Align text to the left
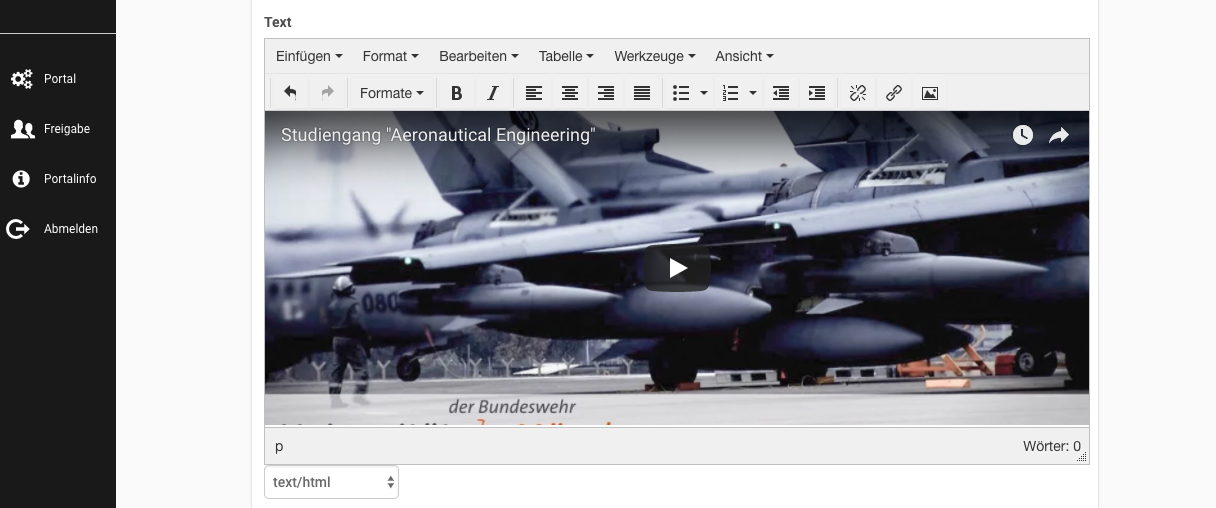 pos(534,93)
